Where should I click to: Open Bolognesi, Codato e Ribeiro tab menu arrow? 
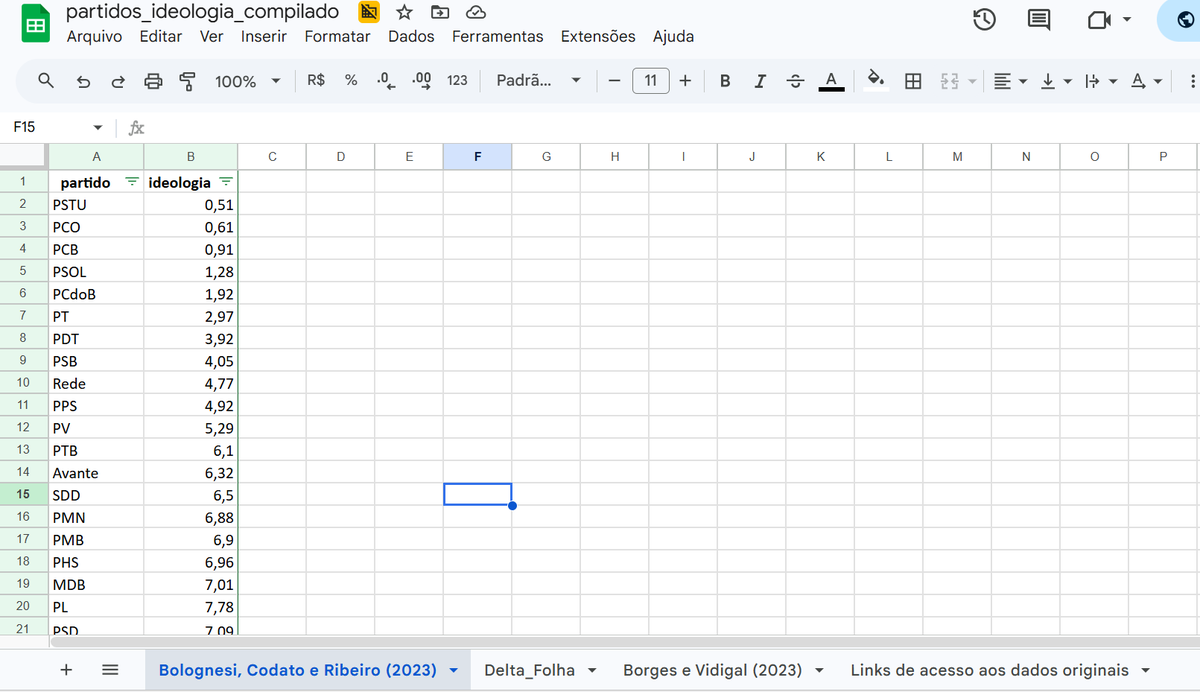tap(454, 671)
